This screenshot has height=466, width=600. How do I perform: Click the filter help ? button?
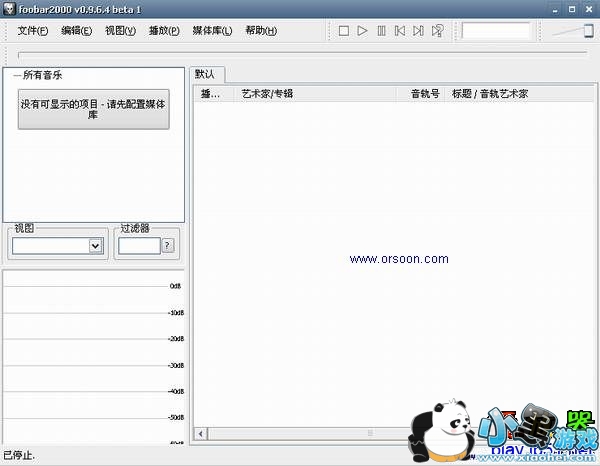168,246
